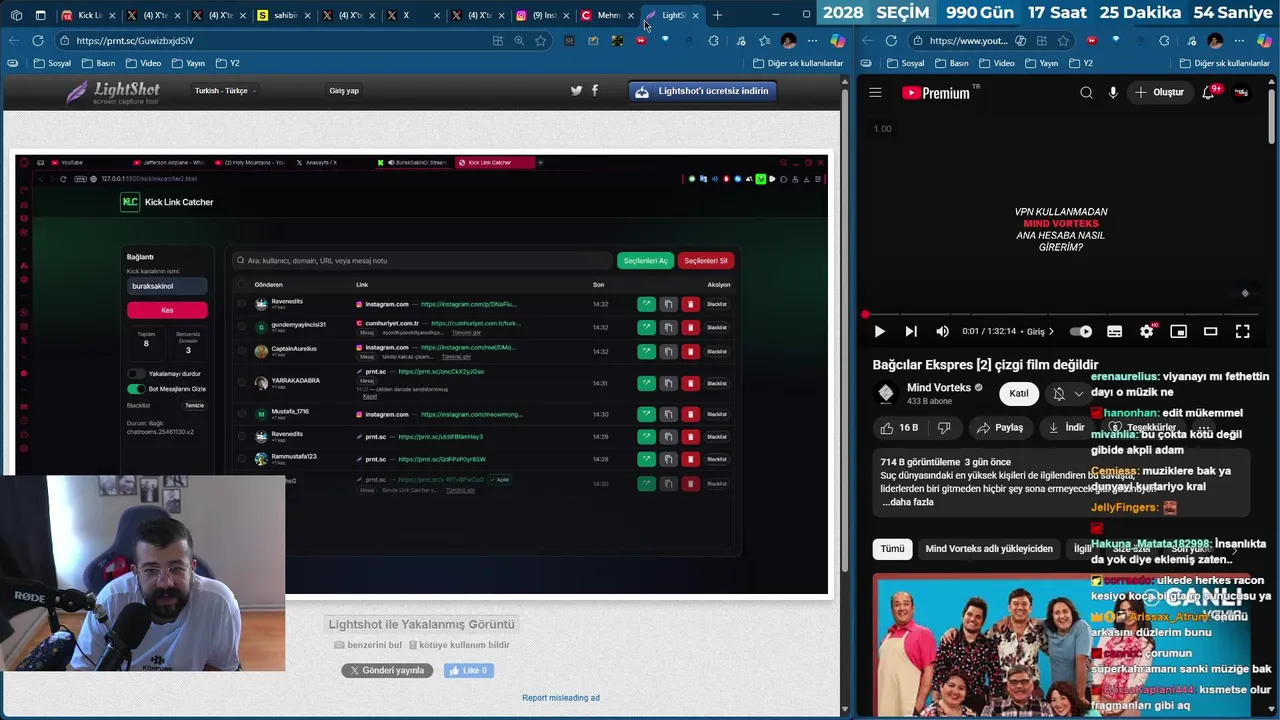Switch to Instagram (9) browser tab
The width and height of the screenshot is (1280, 720).
tap(544, 15)
